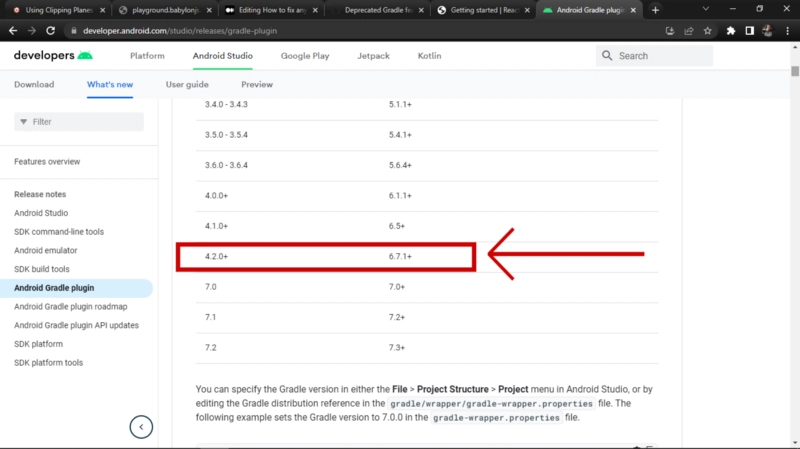Click the filter funnel icon
The height and width of the screenshot is (449, 800).
[23, 121]
